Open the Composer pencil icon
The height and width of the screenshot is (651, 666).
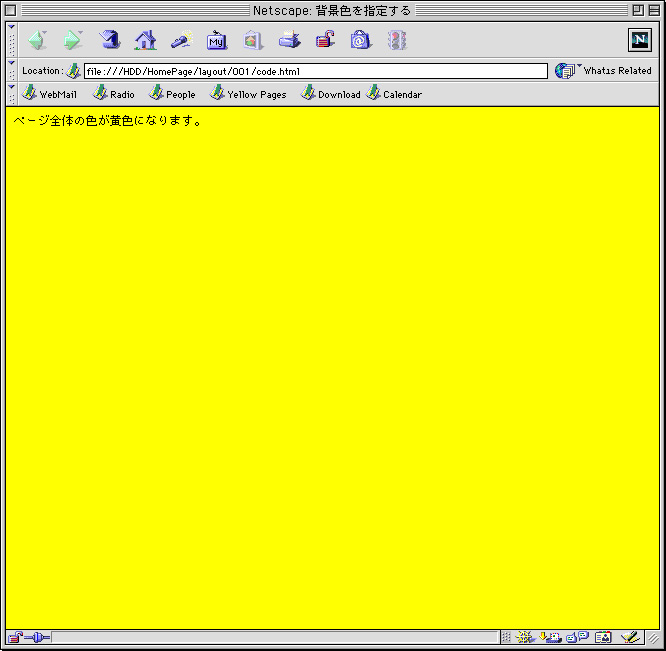(x=629, y=637)
